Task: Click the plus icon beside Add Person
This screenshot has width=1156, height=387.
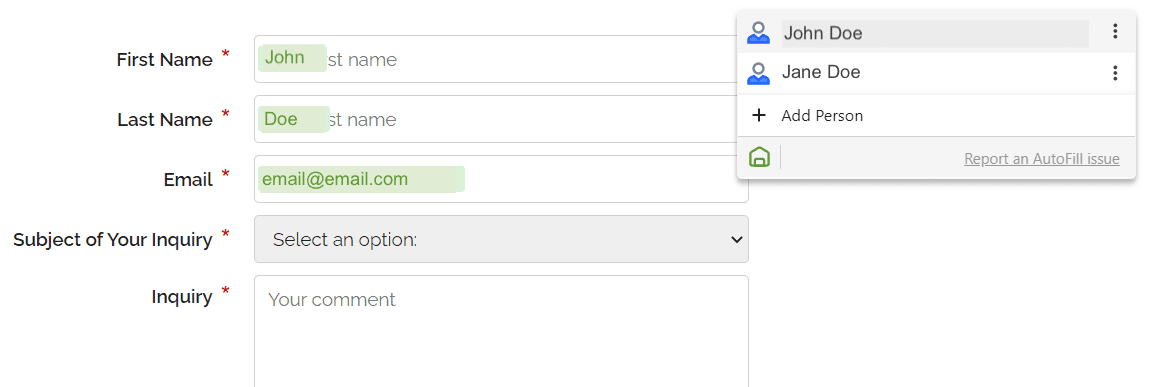Action: pyautogui.click(x=759, y=116)
